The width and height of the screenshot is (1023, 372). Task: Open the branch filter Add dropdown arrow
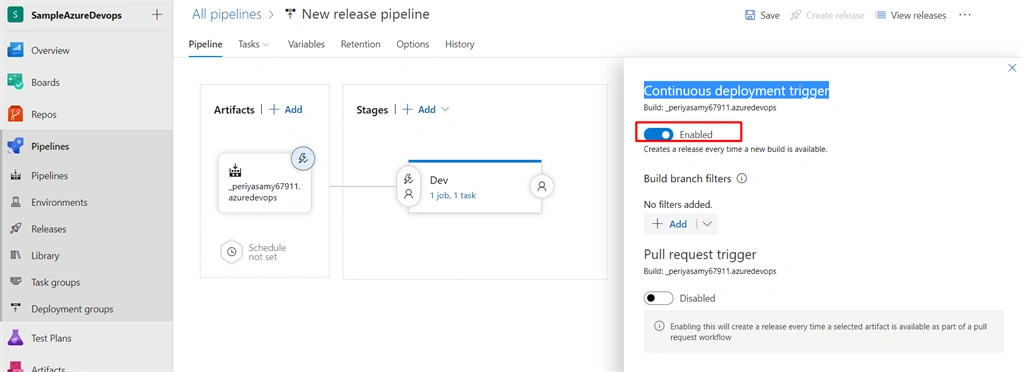pyautogui.click(x=707, y=224)
